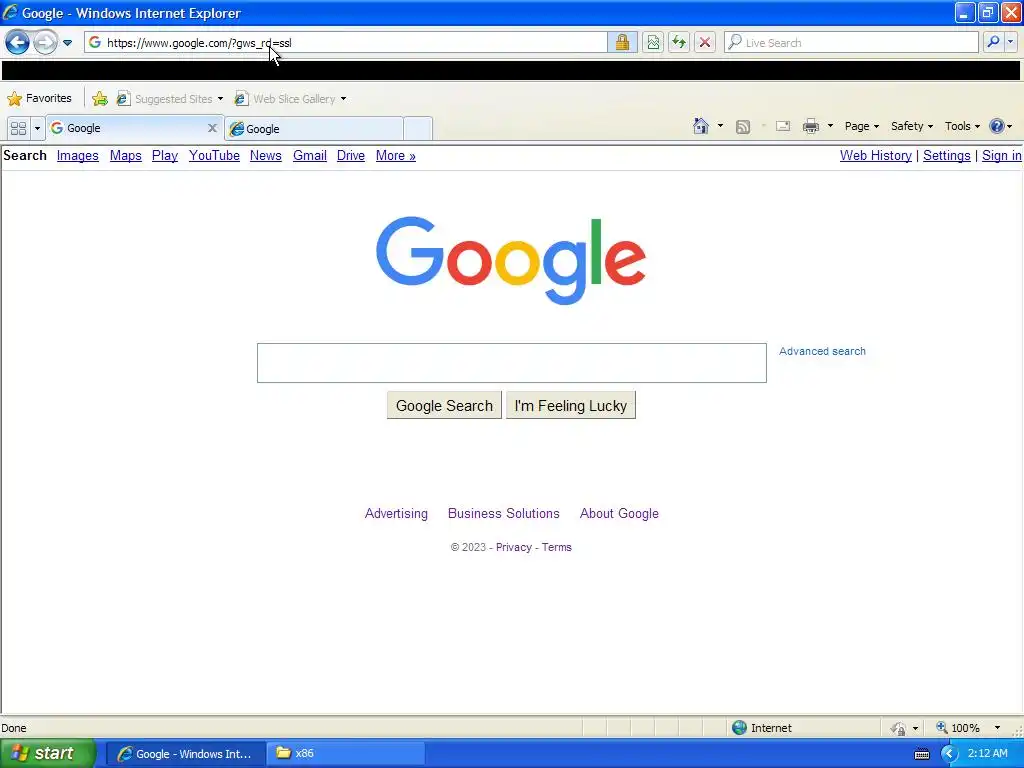Expand the More » link

click(396, 155)
